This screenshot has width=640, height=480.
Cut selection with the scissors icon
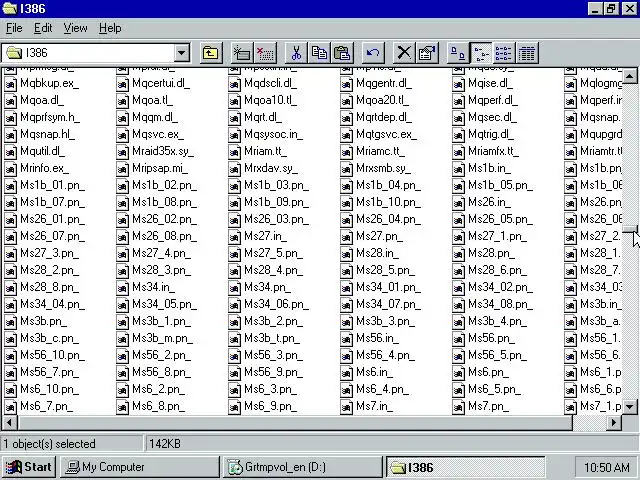pos(296,53)
